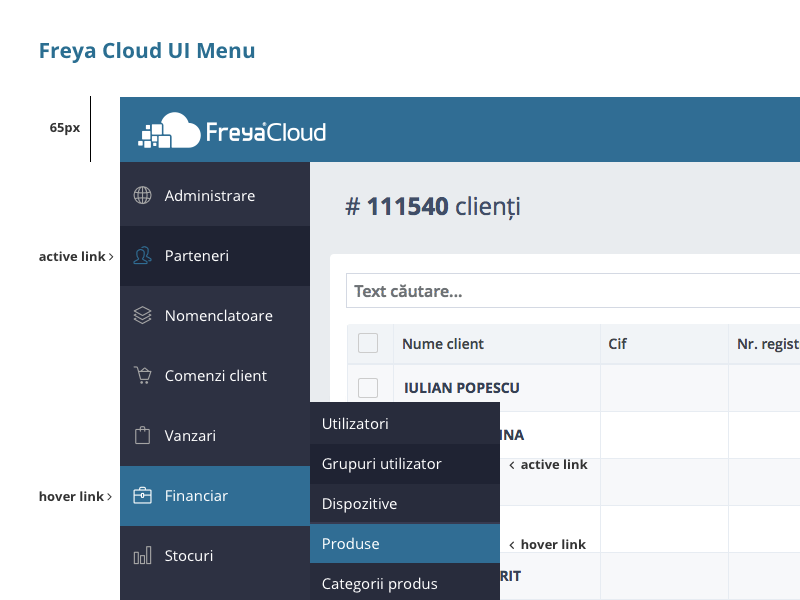Click the FreyaCloud cloud logo
800x600 pixels.
(182, 128)
